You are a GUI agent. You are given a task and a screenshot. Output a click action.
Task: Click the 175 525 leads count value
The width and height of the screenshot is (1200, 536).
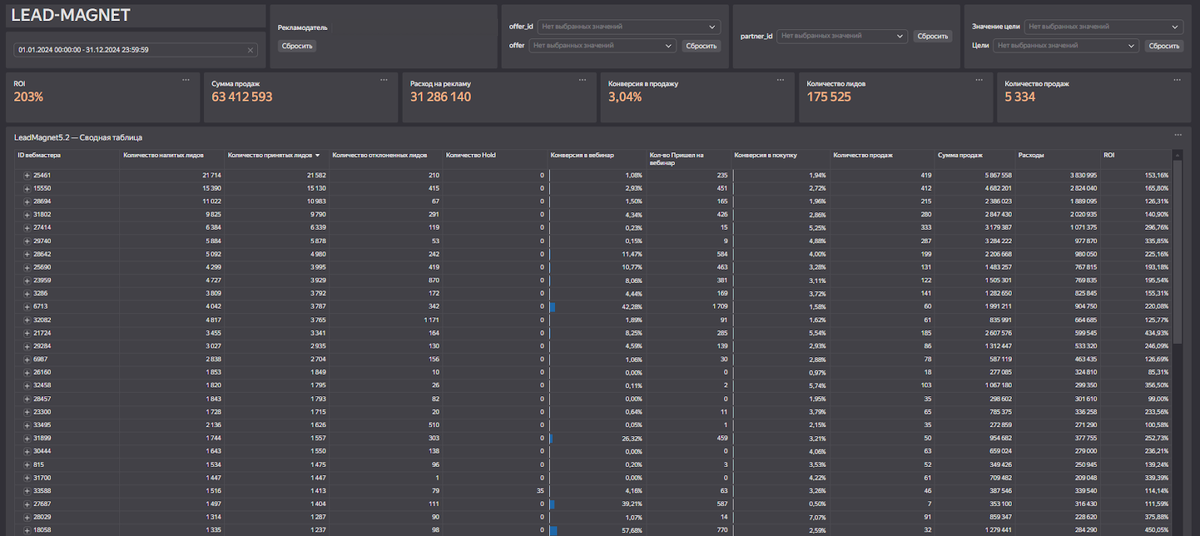pos(828,97)
